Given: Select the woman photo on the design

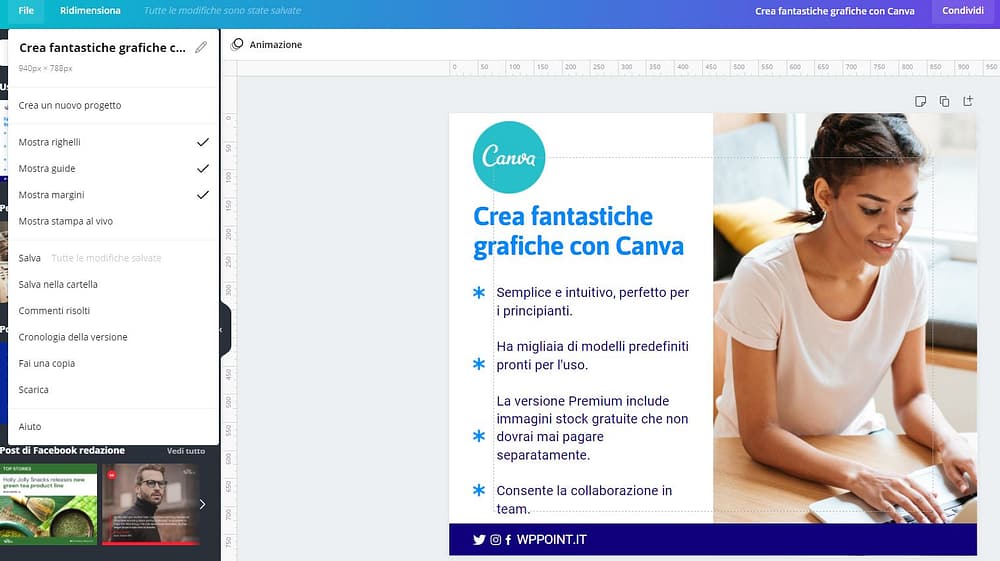Looking at the screenshot, I should 845,318.
